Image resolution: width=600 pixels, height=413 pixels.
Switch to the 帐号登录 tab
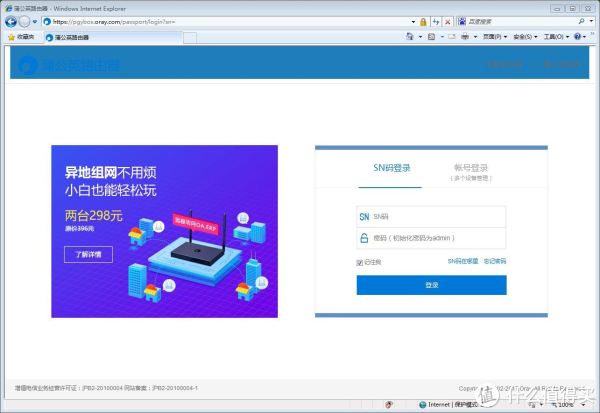tap(471, 172)
